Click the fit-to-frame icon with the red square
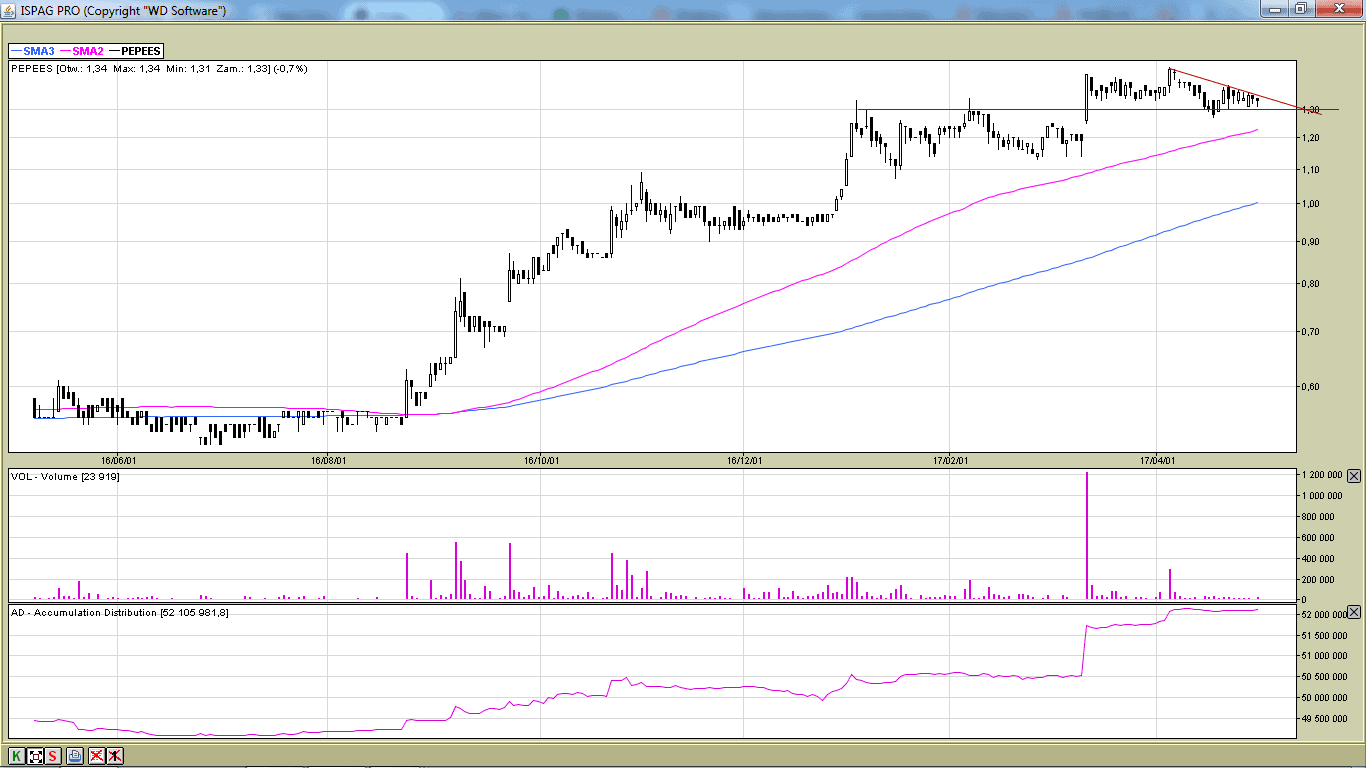This screenshot has width=1370, height=772. click(x=35, y=756)
